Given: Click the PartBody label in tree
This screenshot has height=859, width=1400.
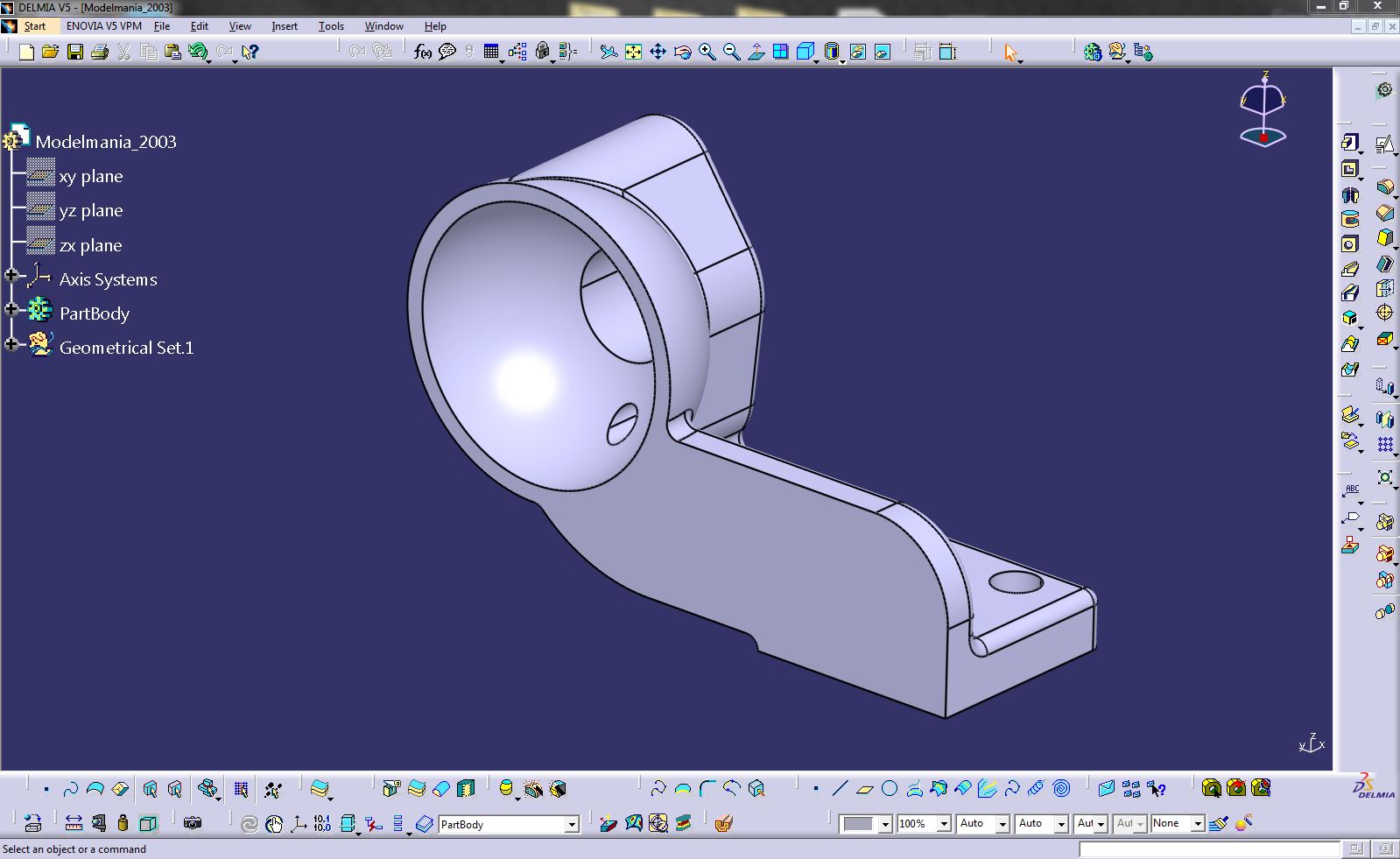Looking at the screenshot, I should pyautogui.click(x=95, y=313).
